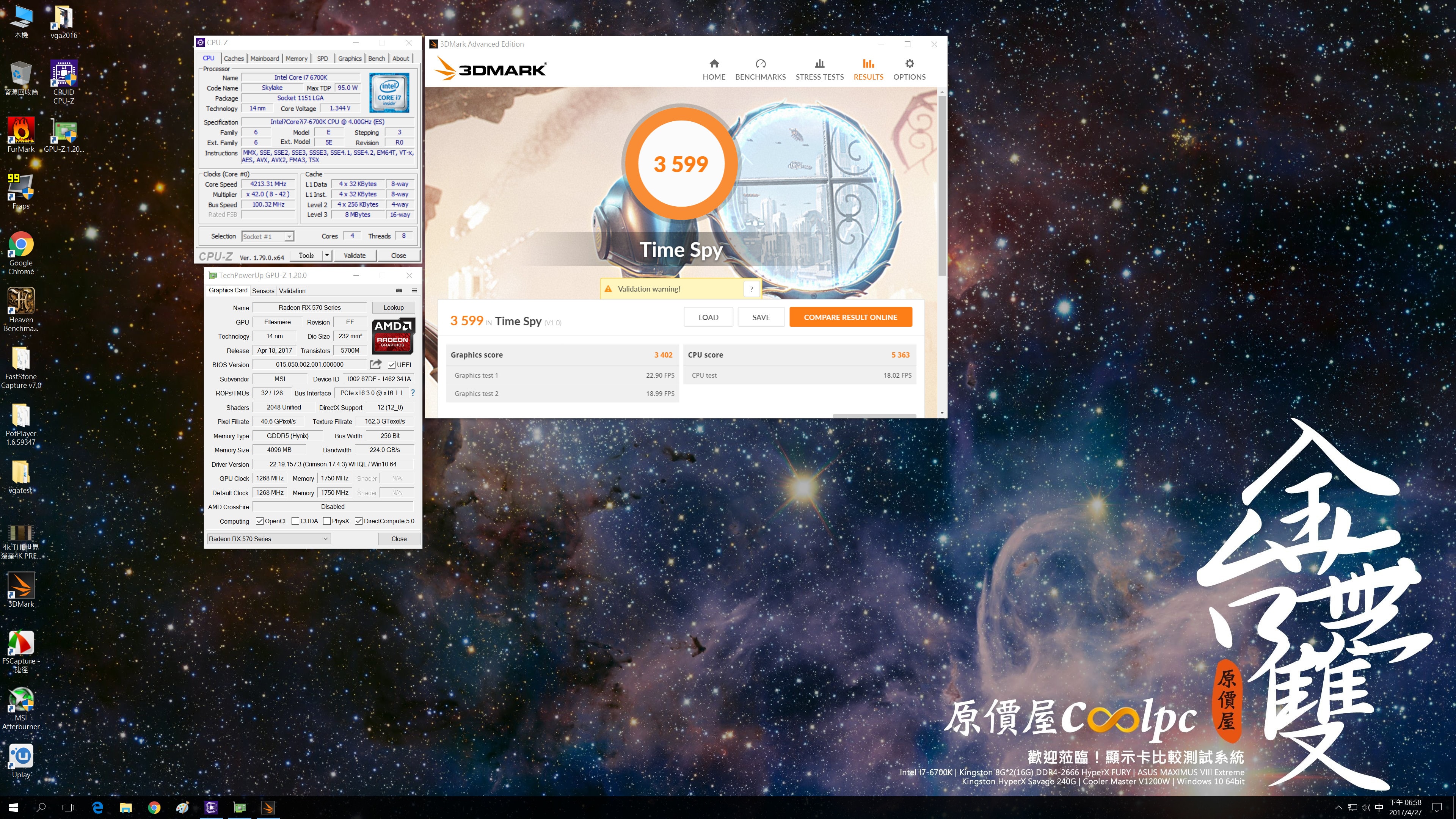Viewport: 1456px width, 819px height.
Task: Click Bus Interface question mark in GPU-Z
Action: coord(413,393)
